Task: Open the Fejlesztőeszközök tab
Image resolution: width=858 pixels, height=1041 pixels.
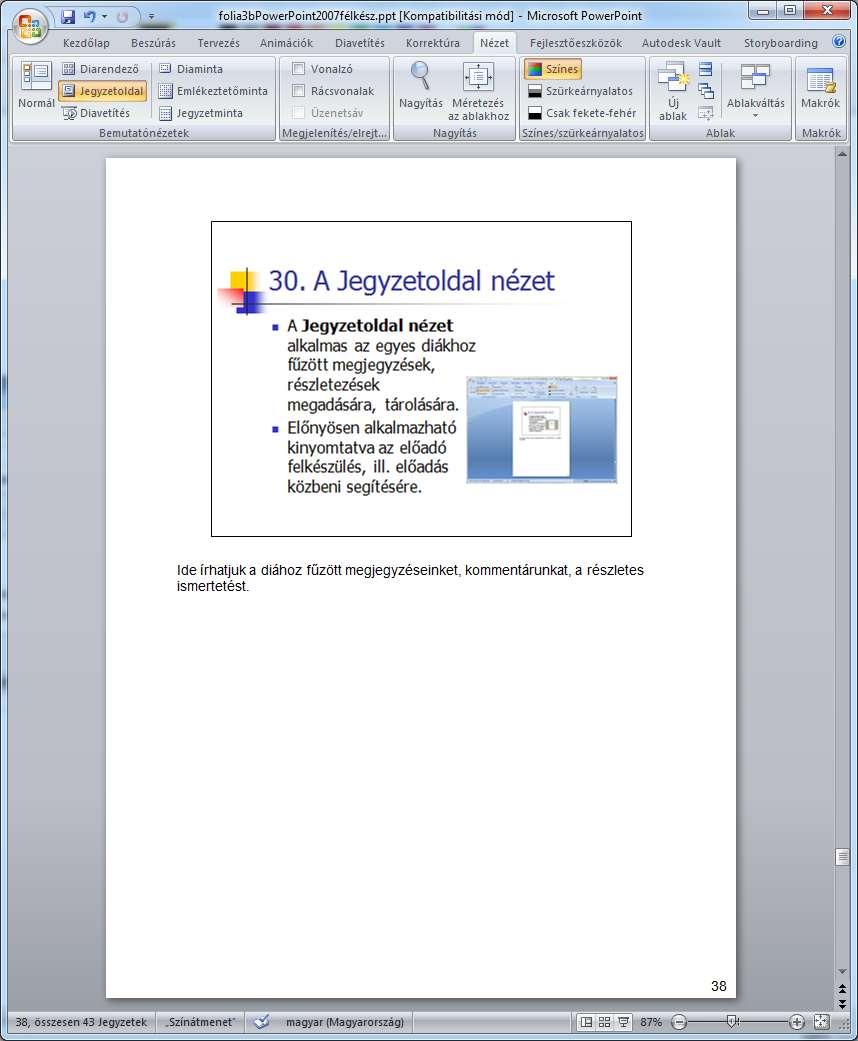Action: [576, 43]
